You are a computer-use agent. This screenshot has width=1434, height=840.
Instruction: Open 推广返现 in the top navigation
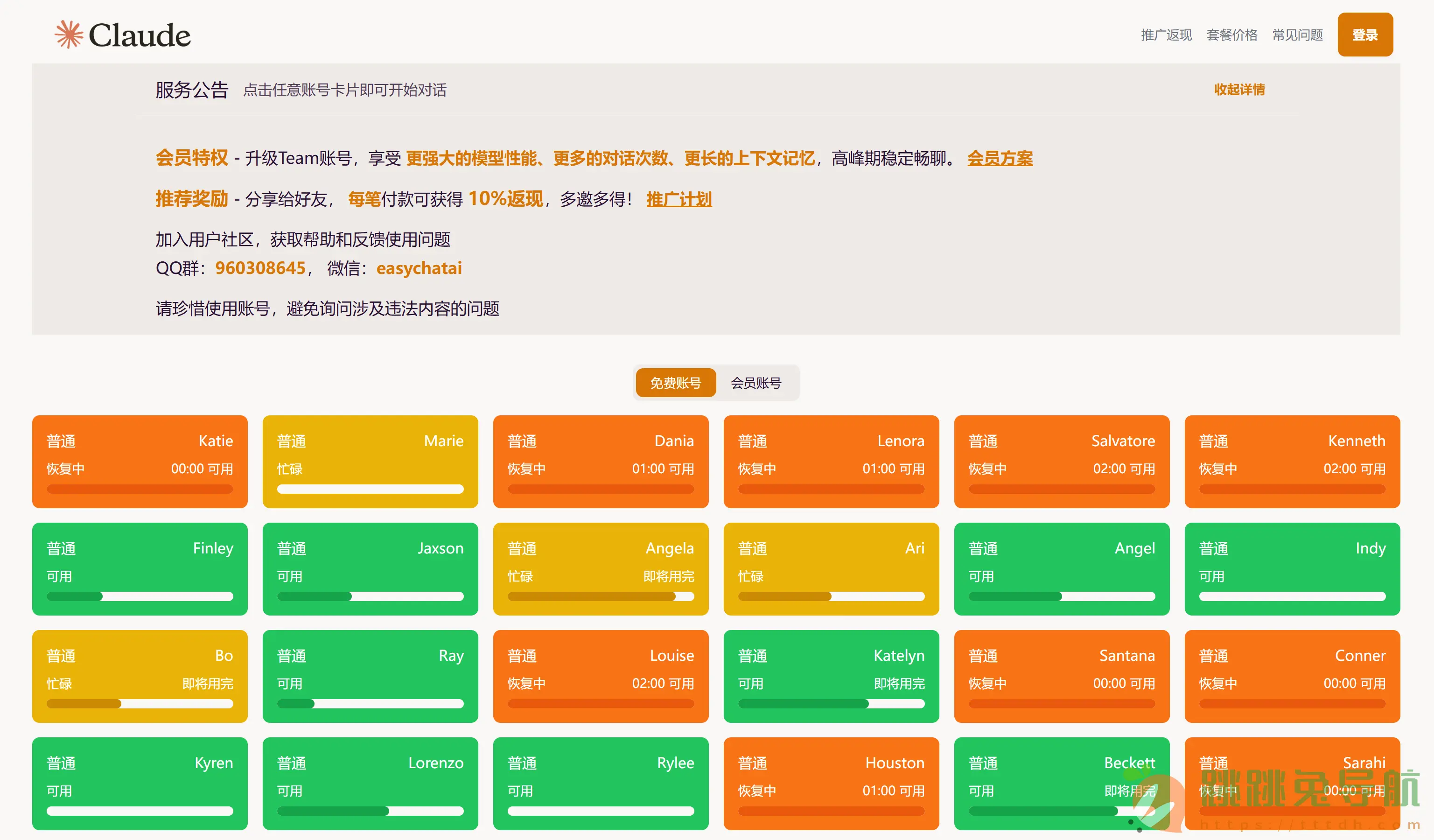point(1166,35)
